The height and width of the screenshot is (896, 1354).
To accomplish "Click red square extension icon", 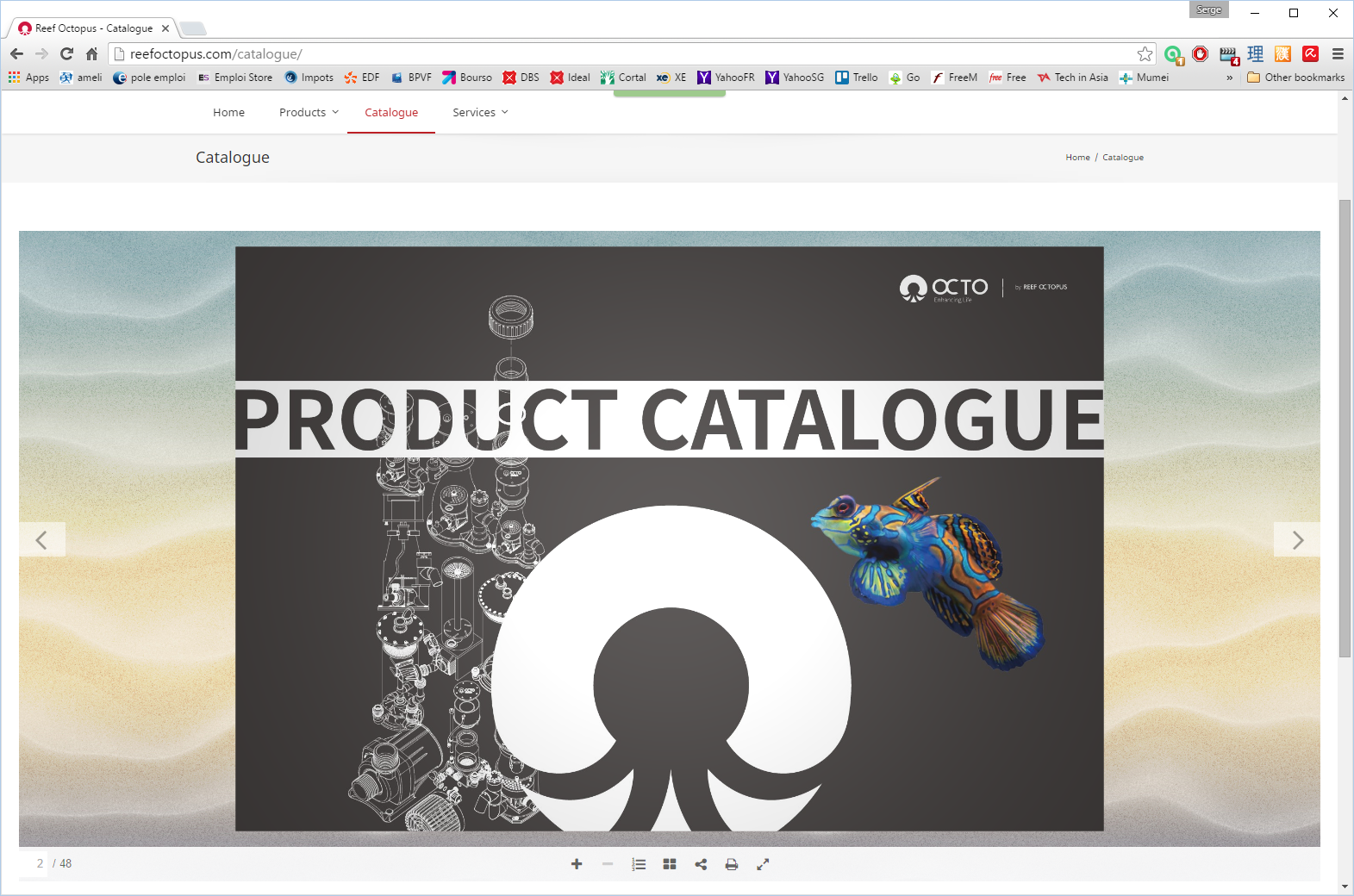I will [1311, 53].
